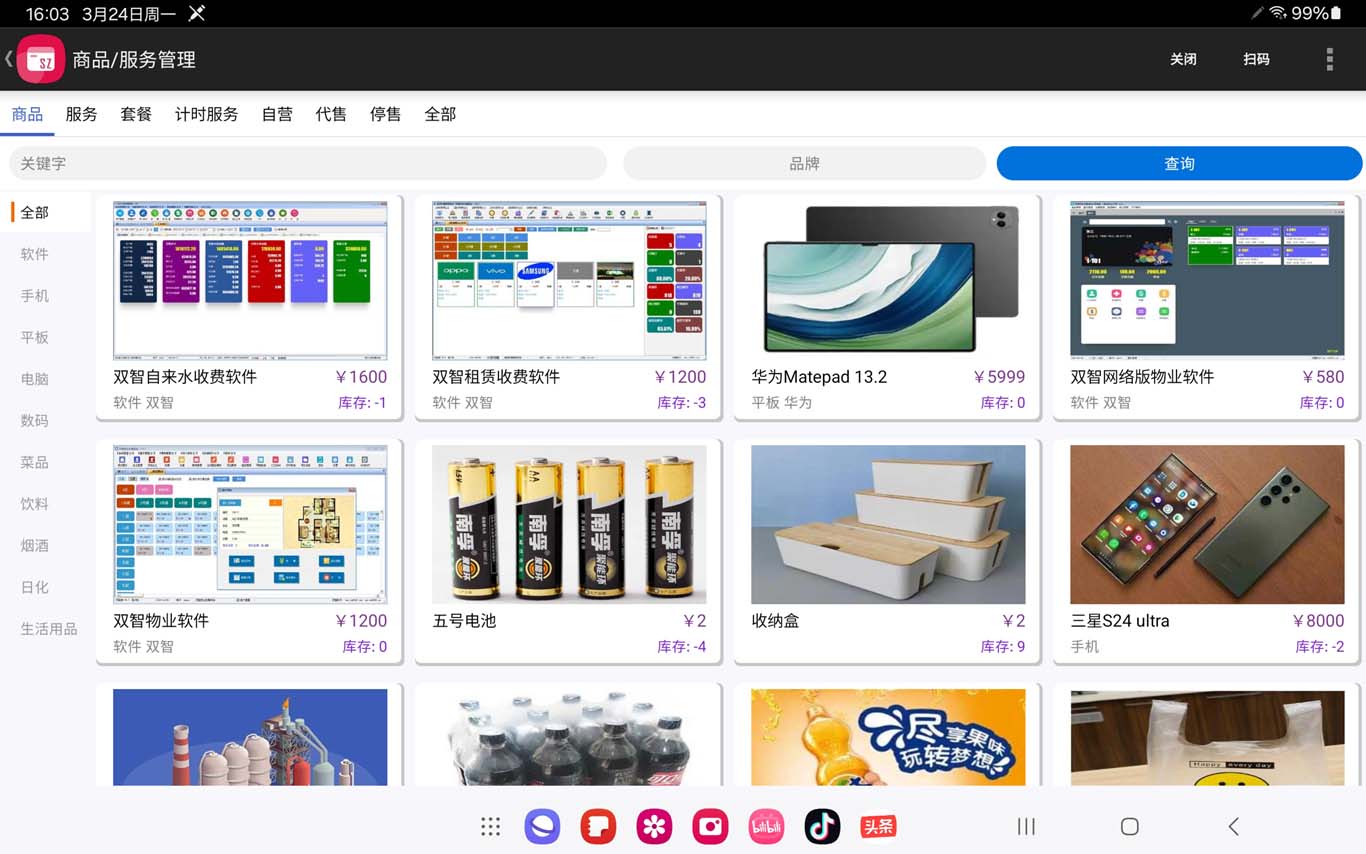1366x854 pixels.
Task: Select 手机 category in sidebar
Action: pyautogui.click(x=35, y=296)
